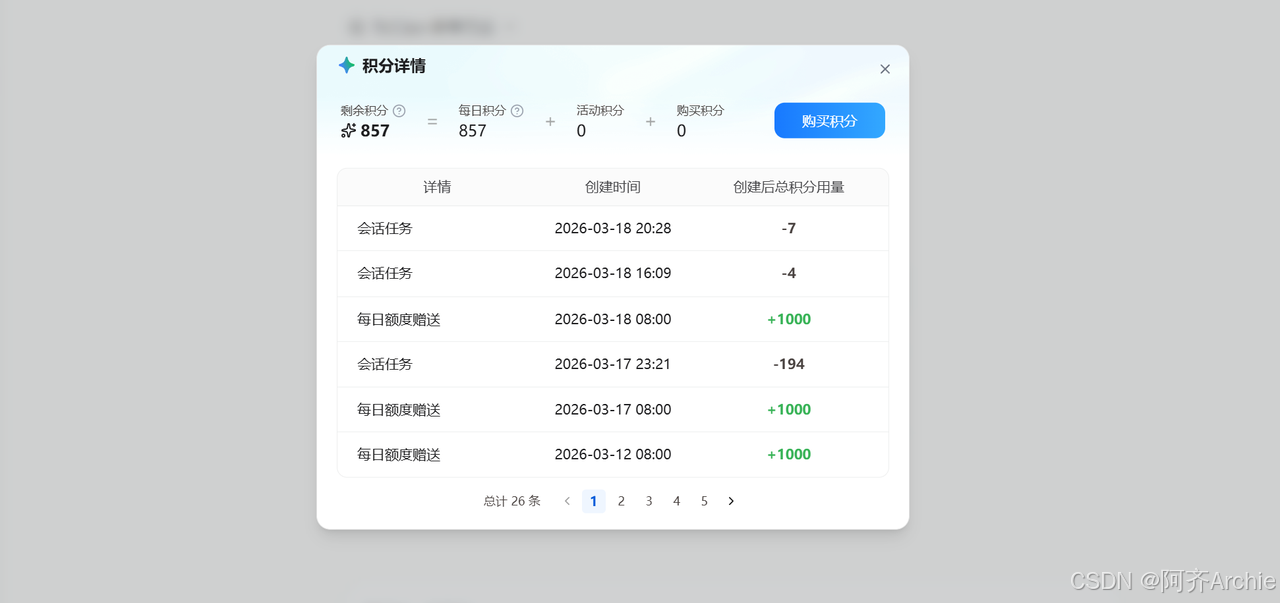Viewport: 1280px width, 603px height.
Task: Click the previous page chevron in pagination
Action: 567,500
